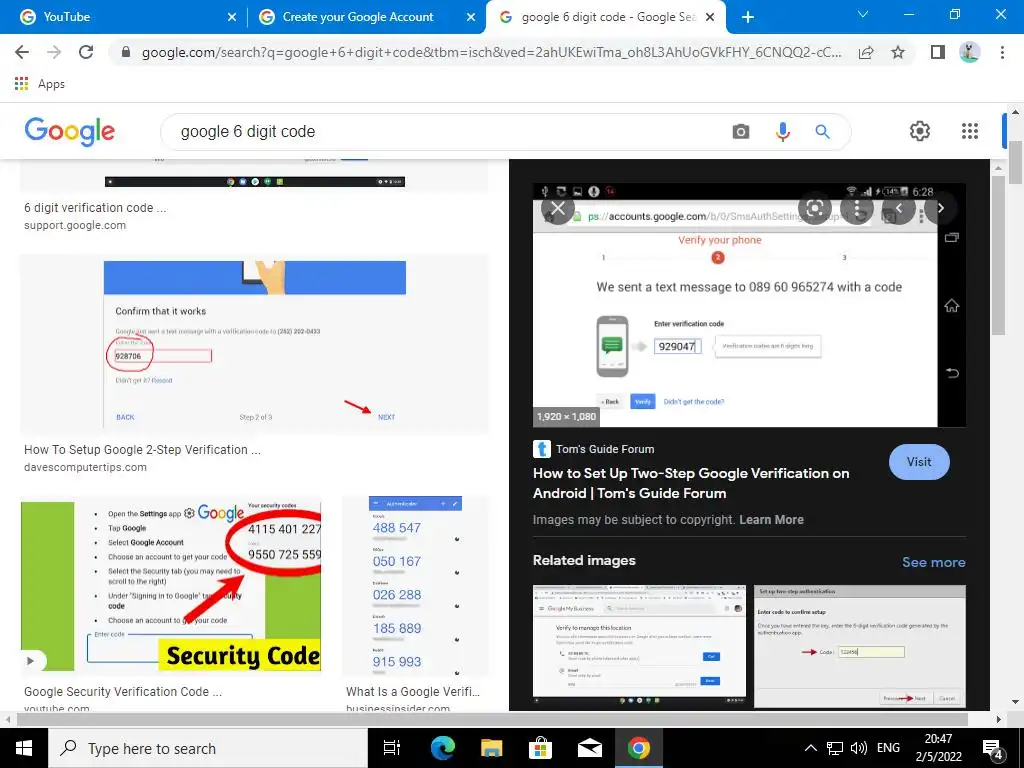Image resolution: width=1024 pixels, height=768 pixels.
Task: Click the davescomputertips.com source text
Action: coord(85,467)
